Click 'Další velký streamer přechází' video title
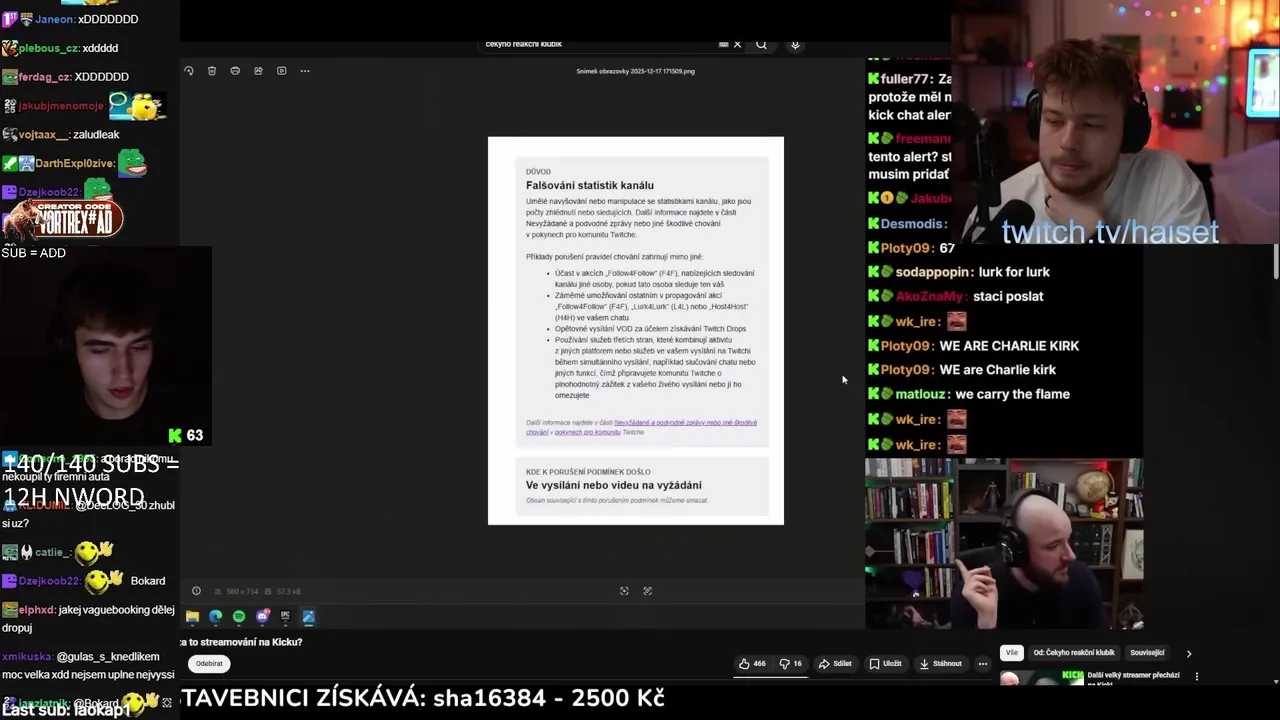 pos(1134,679)
